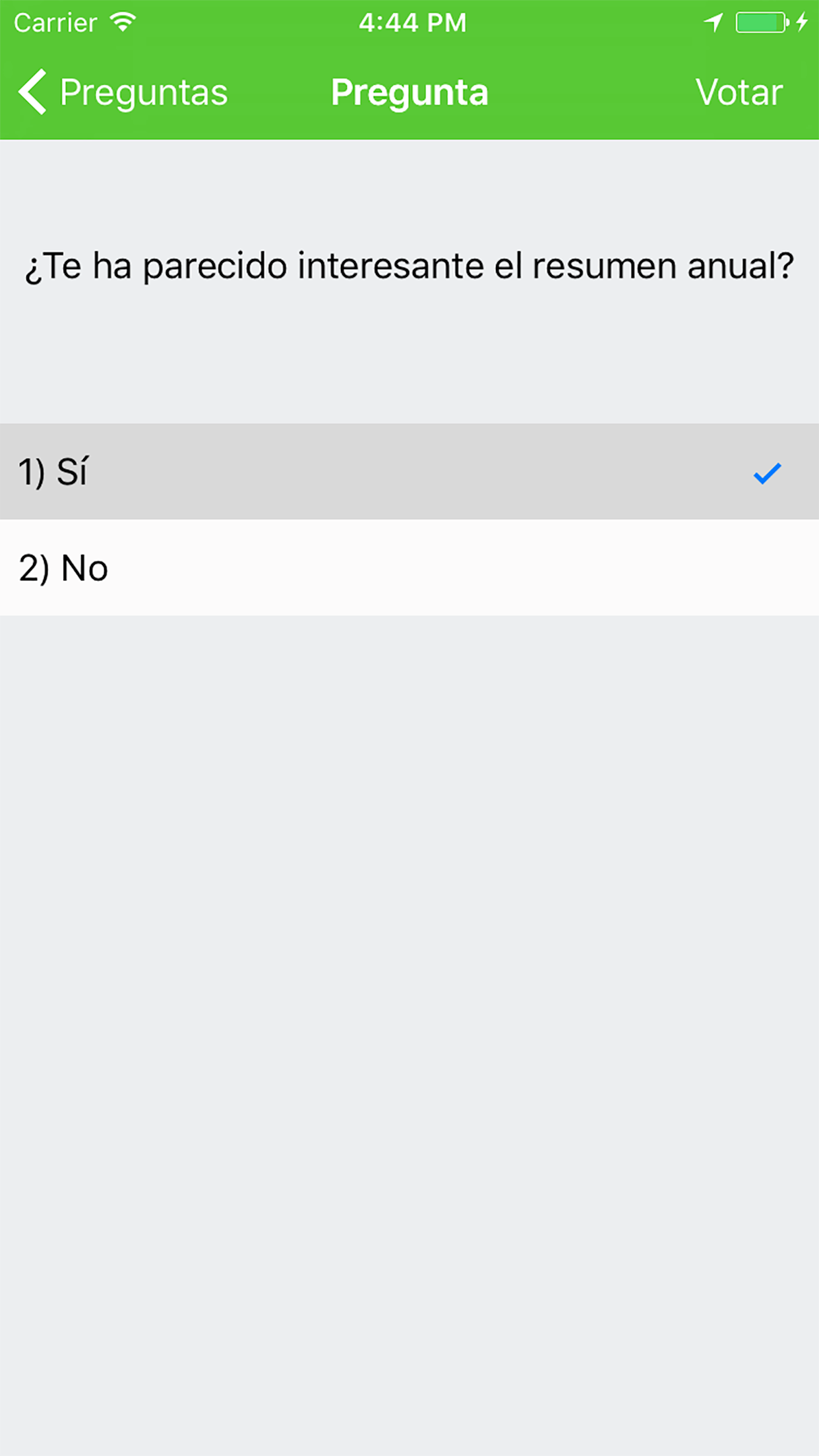Tap the 'Sí' answer text

[x=72, y=471]
